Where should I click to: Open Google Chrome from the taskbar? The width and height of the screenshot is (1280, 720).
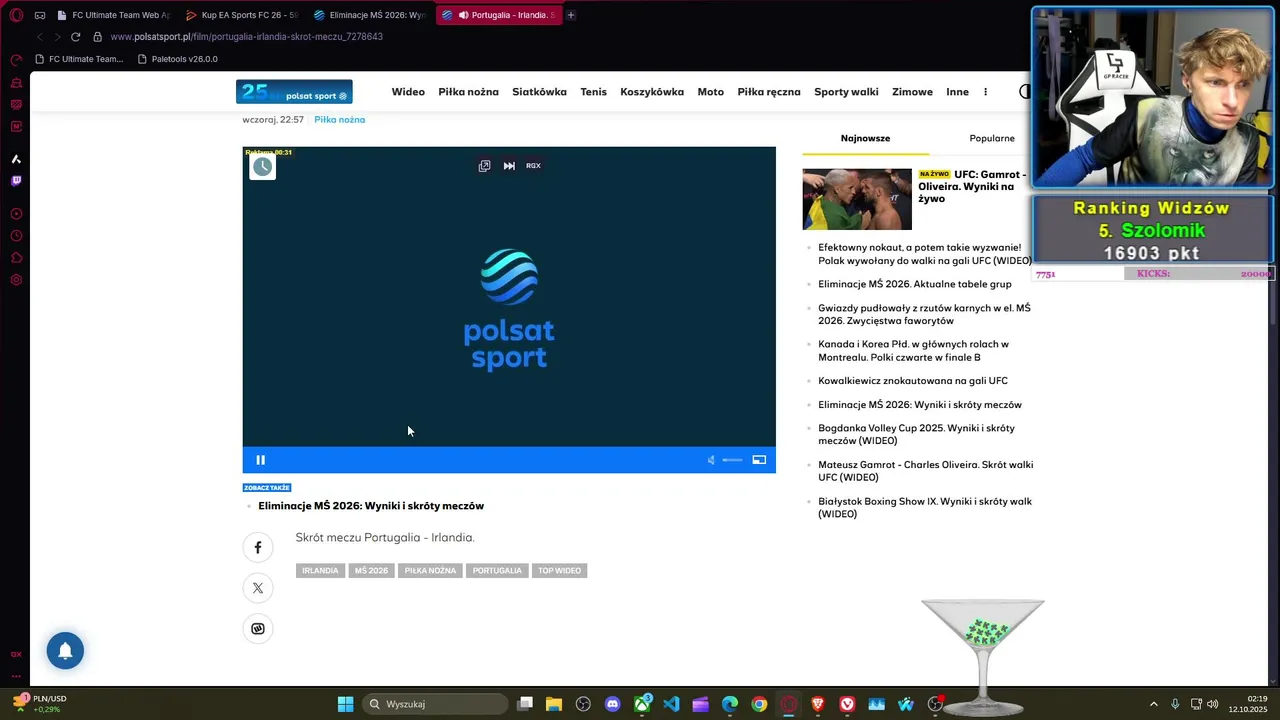[759, 704]
